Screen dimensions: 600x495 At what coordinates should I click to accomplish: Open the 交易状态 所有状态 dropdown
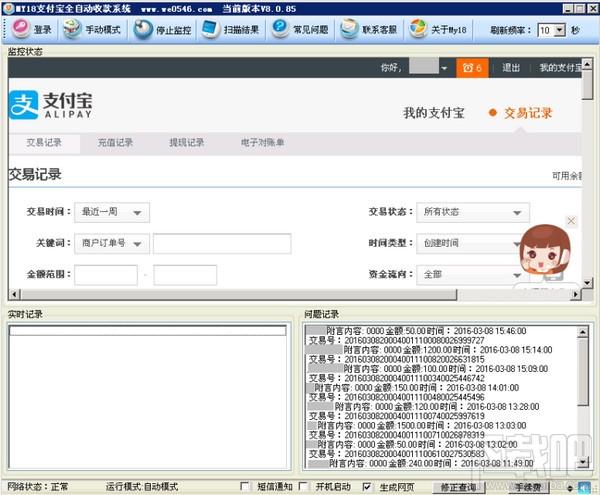(473, 212)
